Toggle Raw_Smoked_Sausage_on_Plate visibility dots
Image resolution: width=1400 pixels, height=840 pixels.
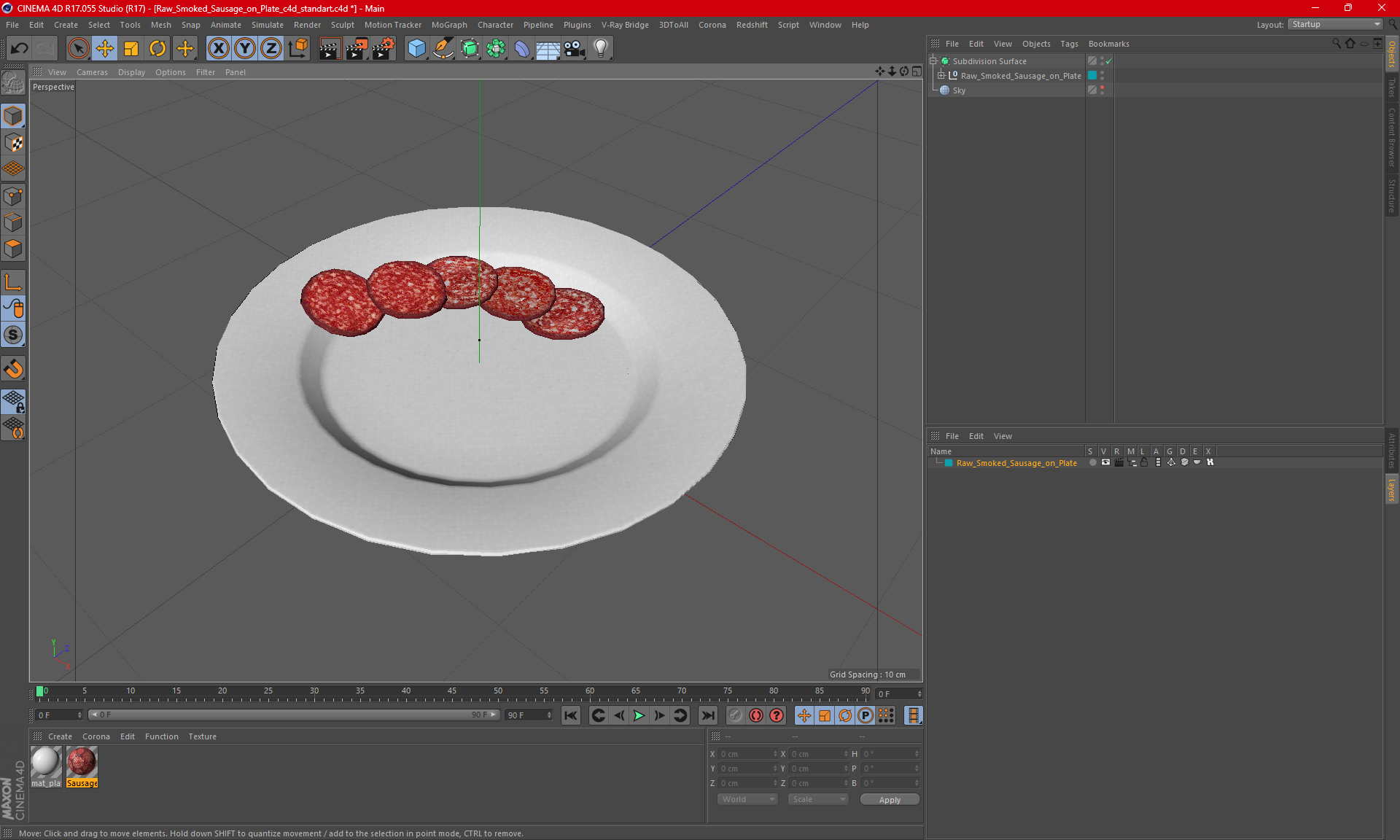tap(1102, 75)
